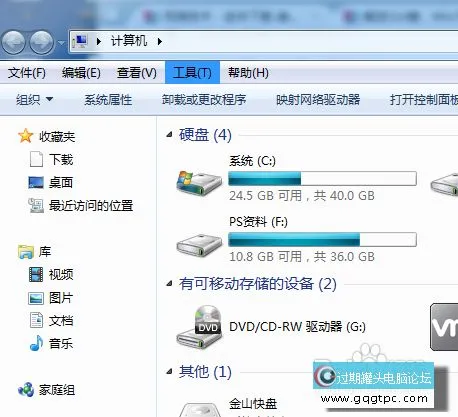Click the 图片 library icon

coord(36,298)
